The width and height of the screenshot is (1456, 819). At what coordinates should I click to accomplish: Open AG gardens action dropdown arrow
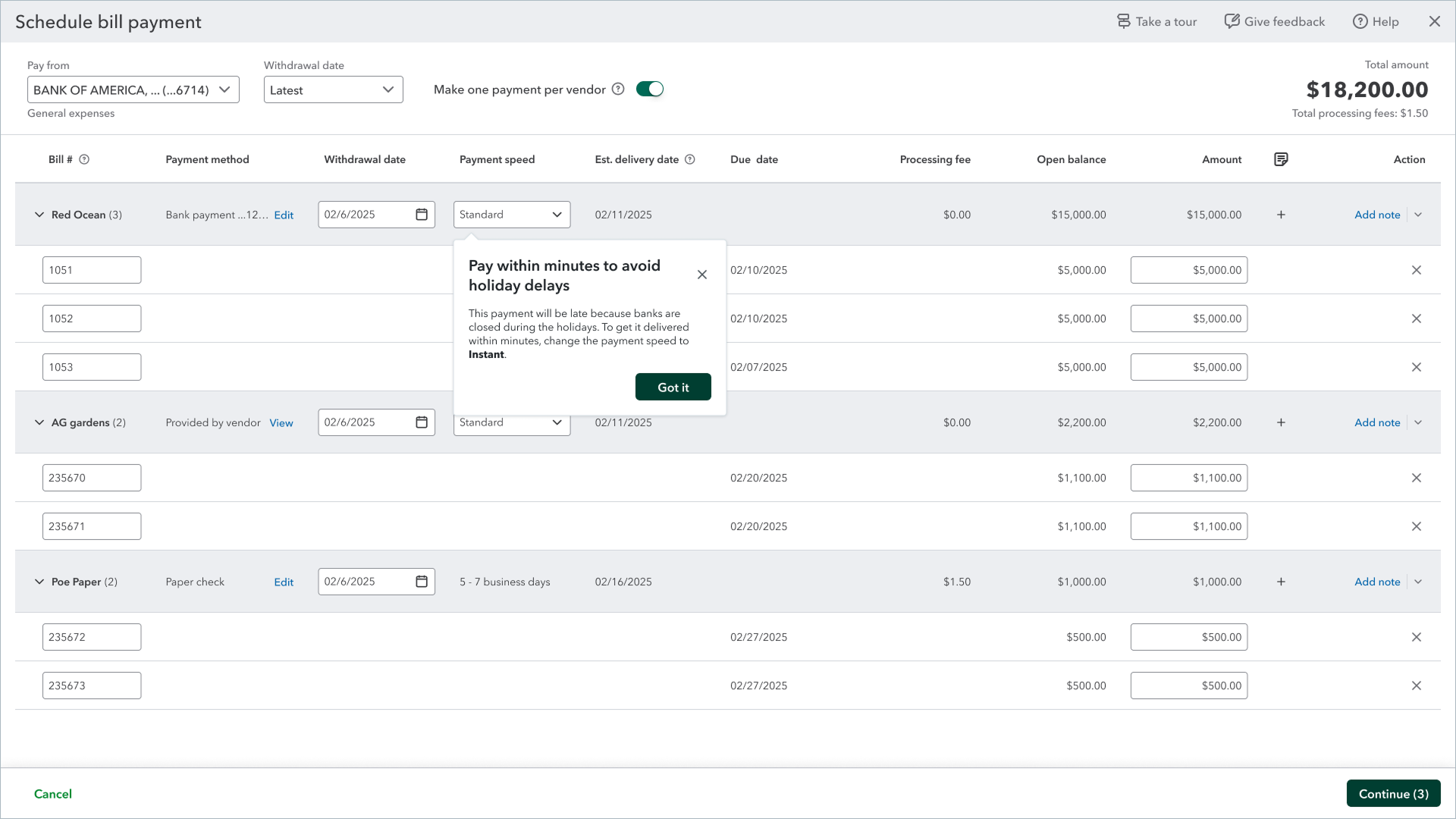pos(1418,422)
